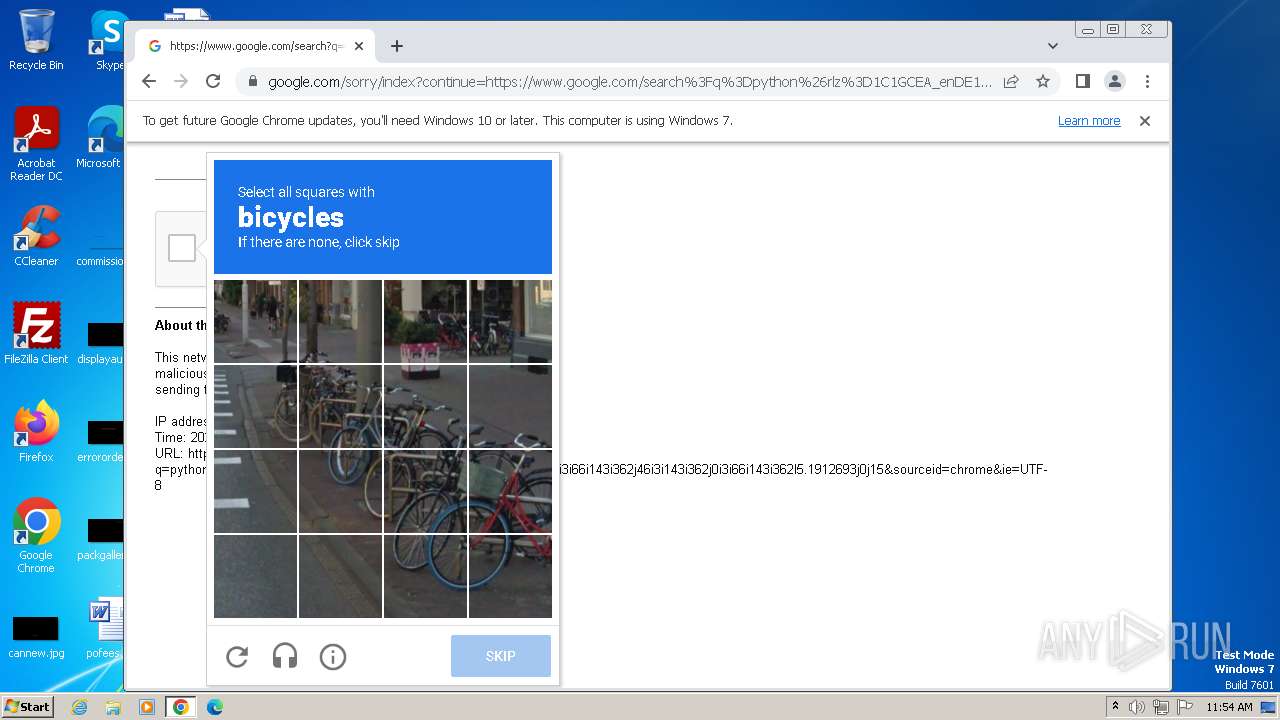1280x720 pixels.
Task: Click the taskbar clock 11:54 AM
Action: [1229, 707]
